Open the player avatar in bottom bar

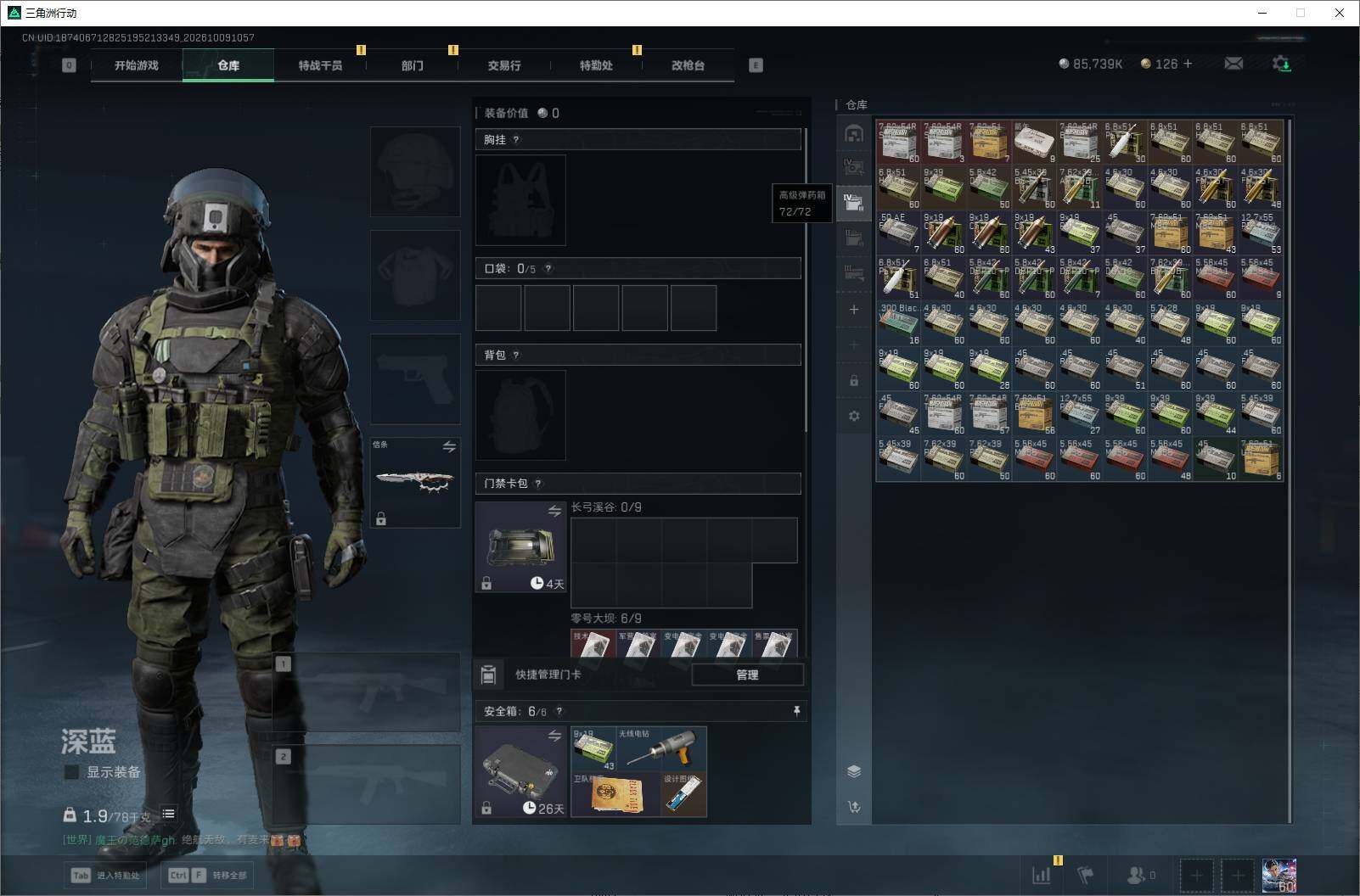pyautogui.click(x=1279, y=876)
